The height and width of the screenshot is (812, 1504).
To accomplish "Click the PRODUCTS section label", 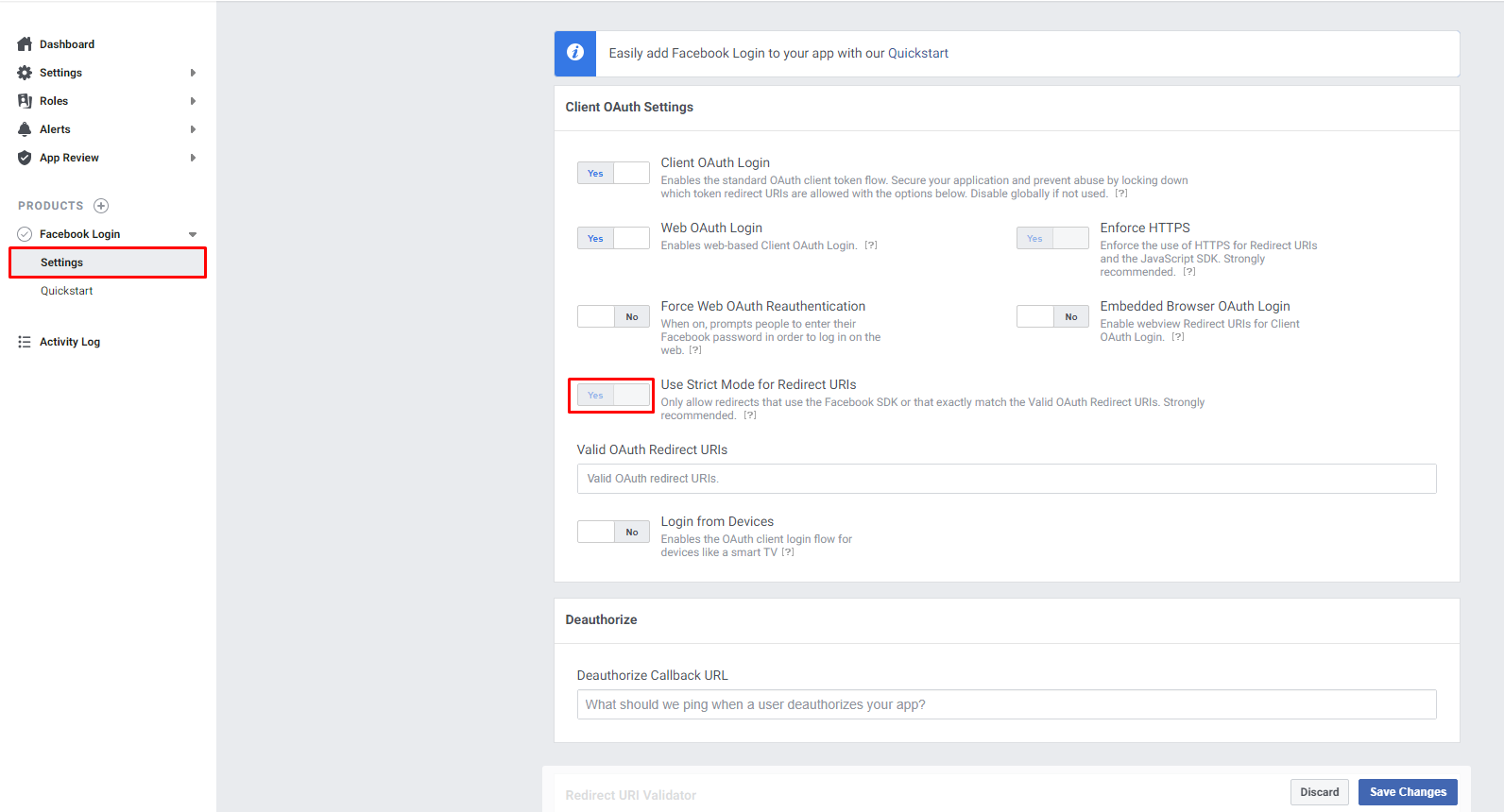I will click(x=51, y=206).
